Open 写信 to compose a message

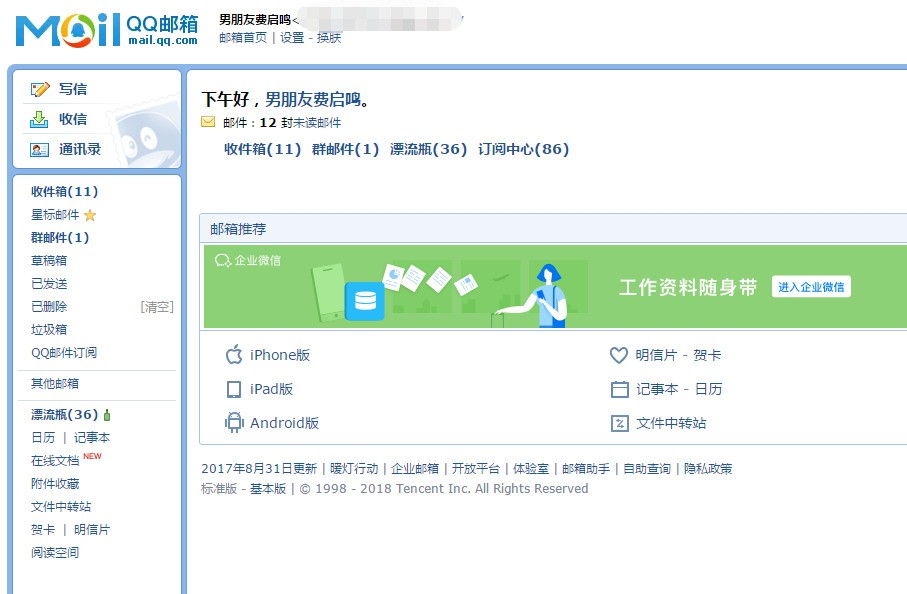73,89
